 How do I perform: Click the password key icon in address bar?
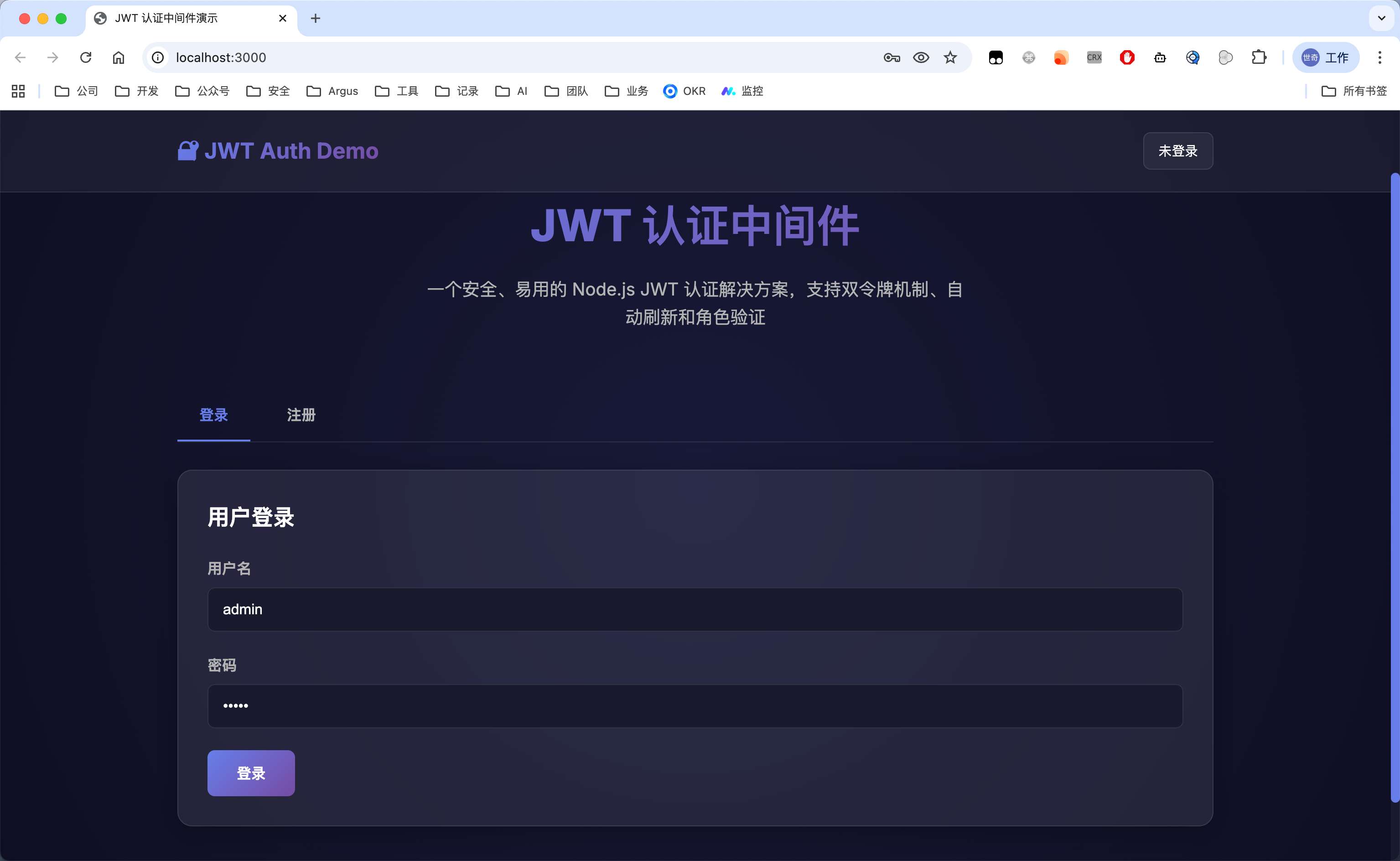pyautogui.click(x=892, y=57)
